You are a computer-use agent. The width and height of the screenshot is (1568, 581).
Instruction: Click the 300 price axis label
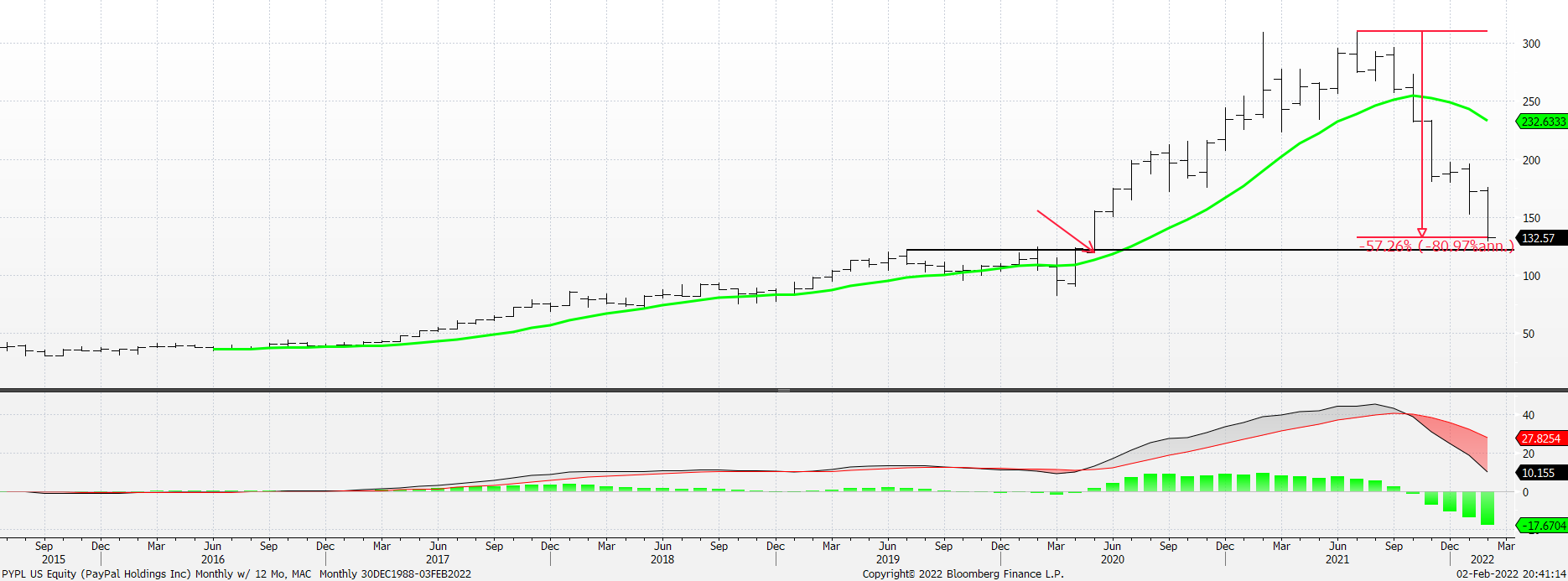pos(1531,44)
